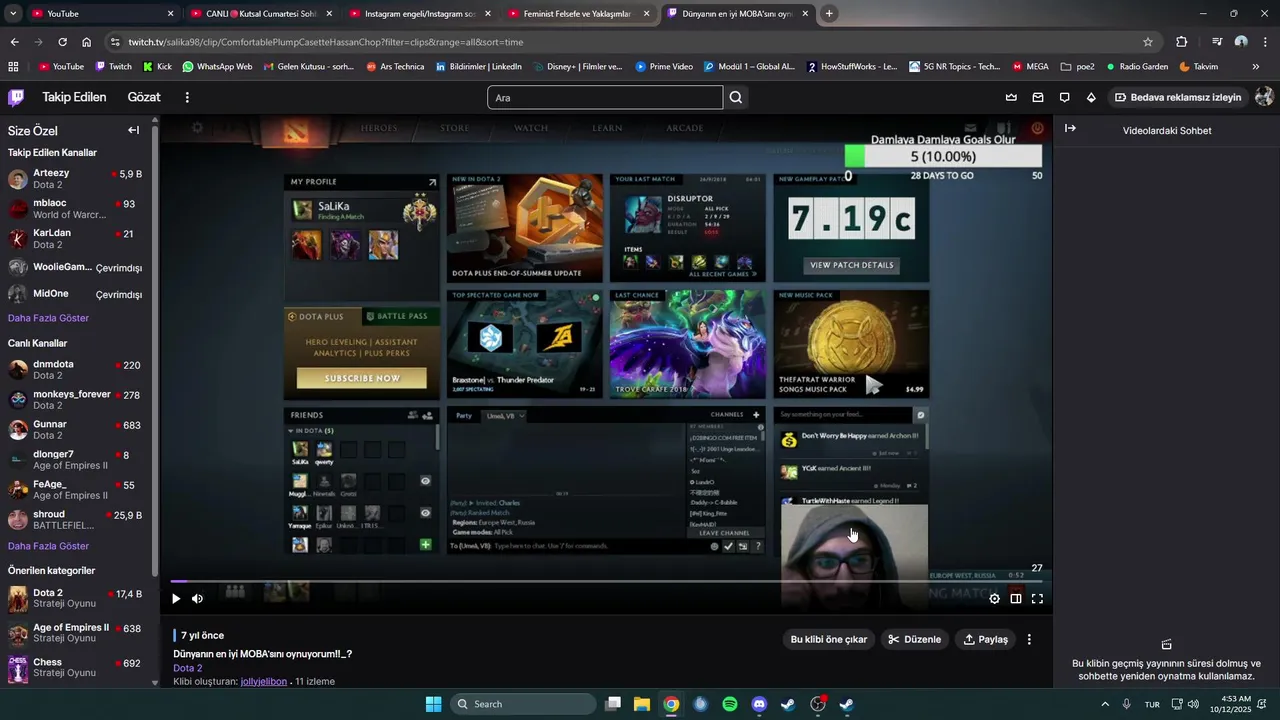Open the Kick bookmark

pyautogui.click(x=157, y=67)
